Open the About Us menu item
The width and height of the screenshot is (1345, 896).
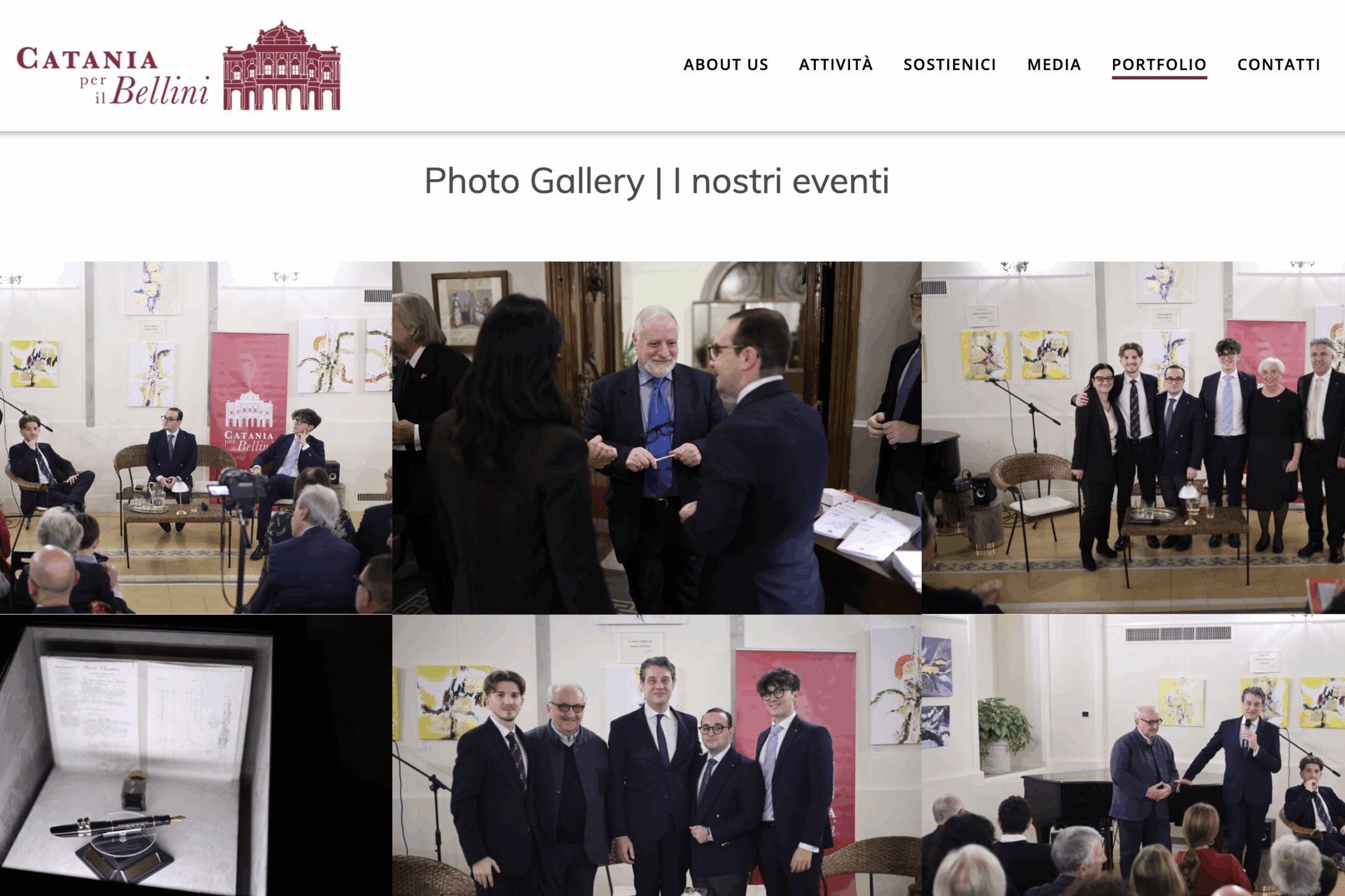726,65
